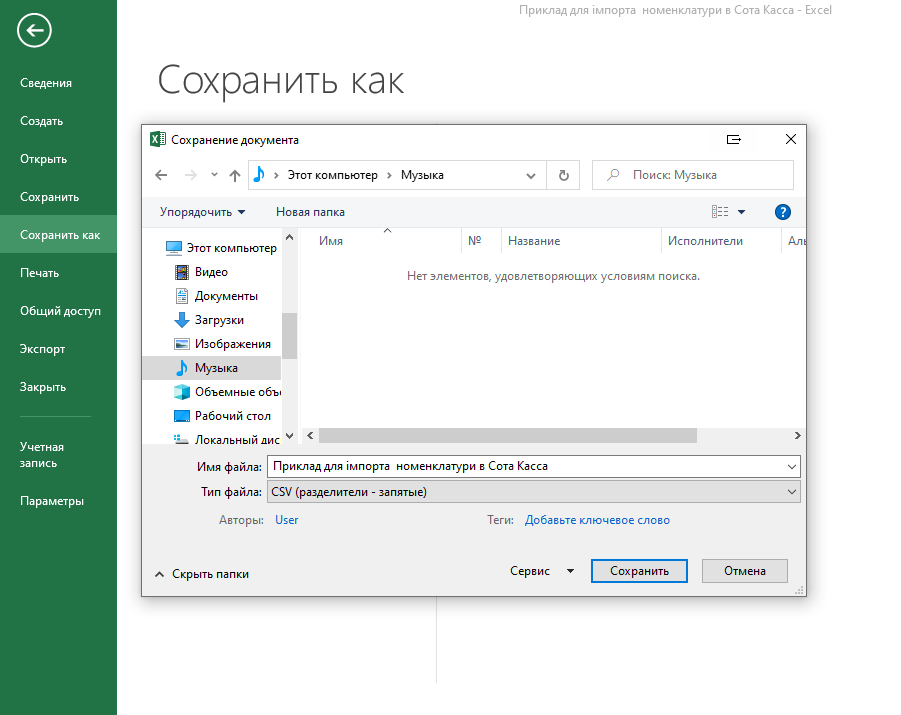
Task: Click the Отмена button
Action: coord(745,571)
